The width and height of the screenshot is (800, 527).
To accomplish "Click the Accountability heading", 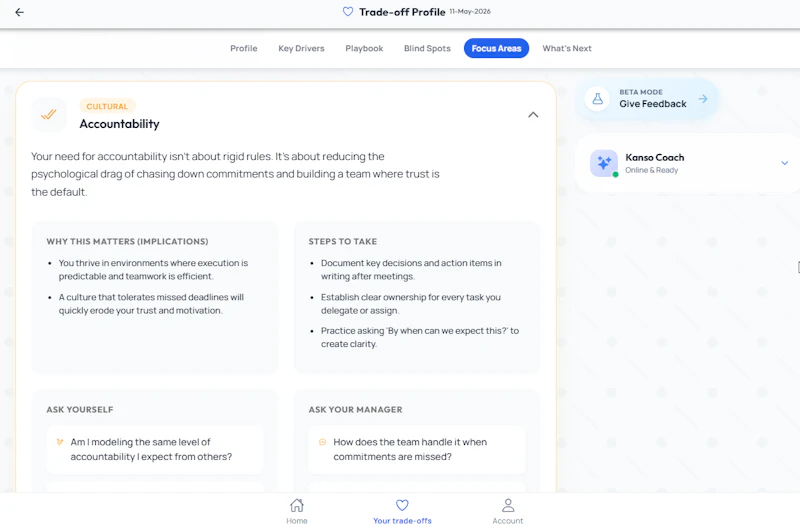I will pos(119,124).
